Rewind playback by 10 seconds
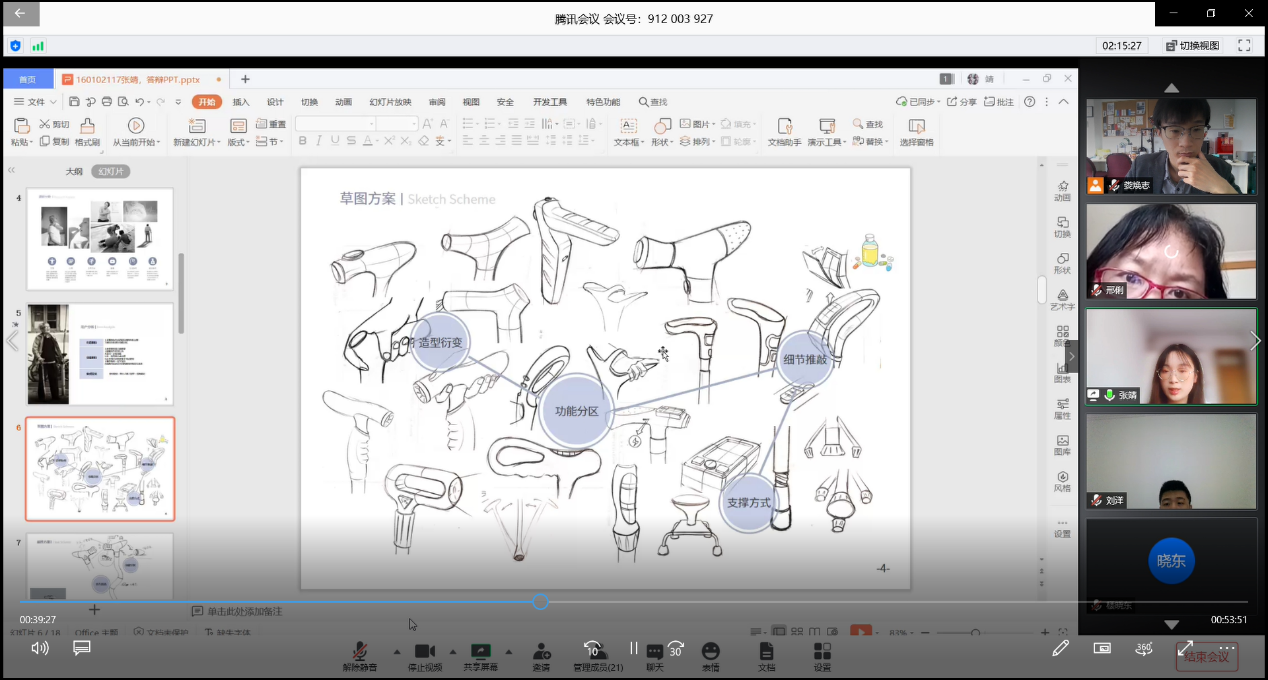Viewport: 1268px width, 680px height. [x=592, y=649]
